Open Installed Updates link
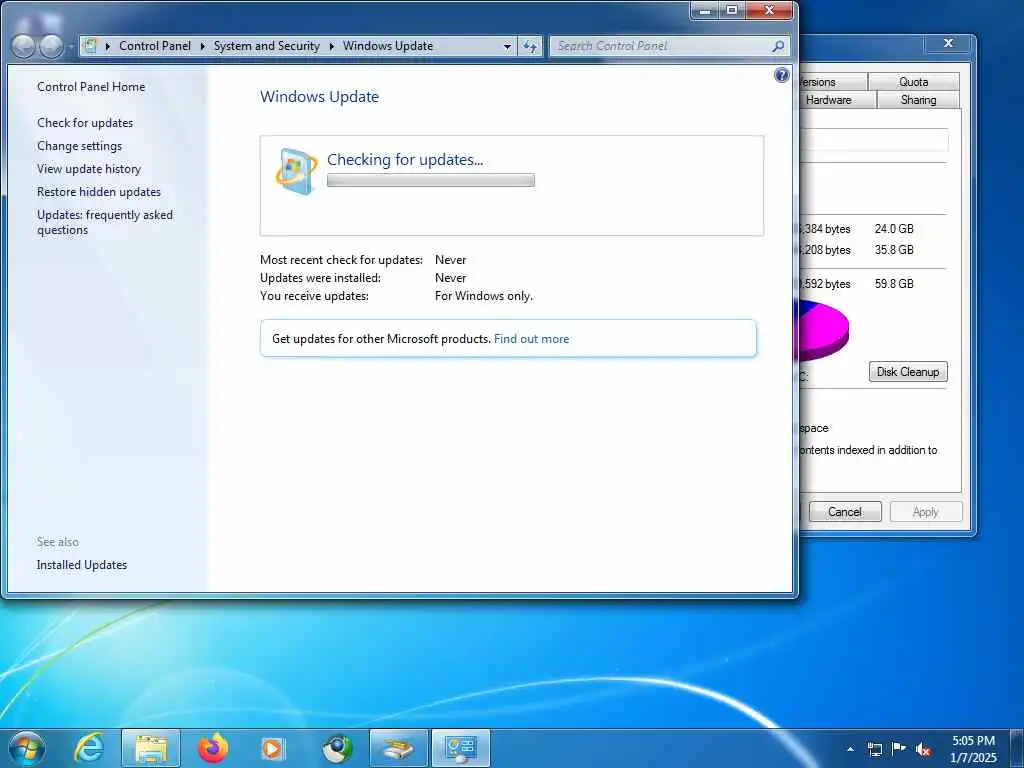1024x768 pixels. click(x=82, y=565)
